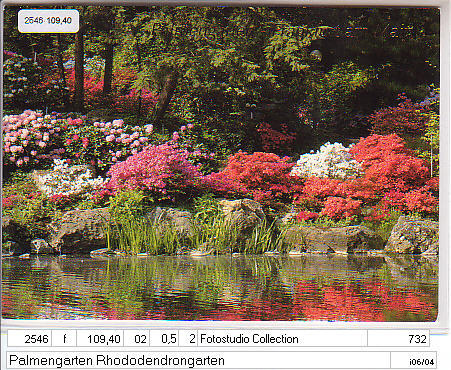
Task: Select the date code i06/04
Action: pyautogui.click(x=413, y=361)
